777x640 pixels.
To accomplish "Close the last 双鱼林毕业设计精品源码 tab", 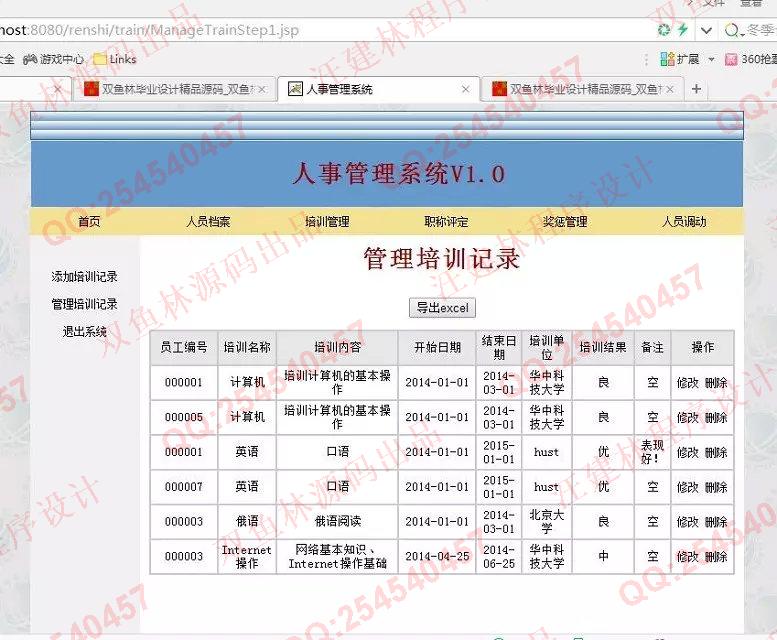I will 670,89.
